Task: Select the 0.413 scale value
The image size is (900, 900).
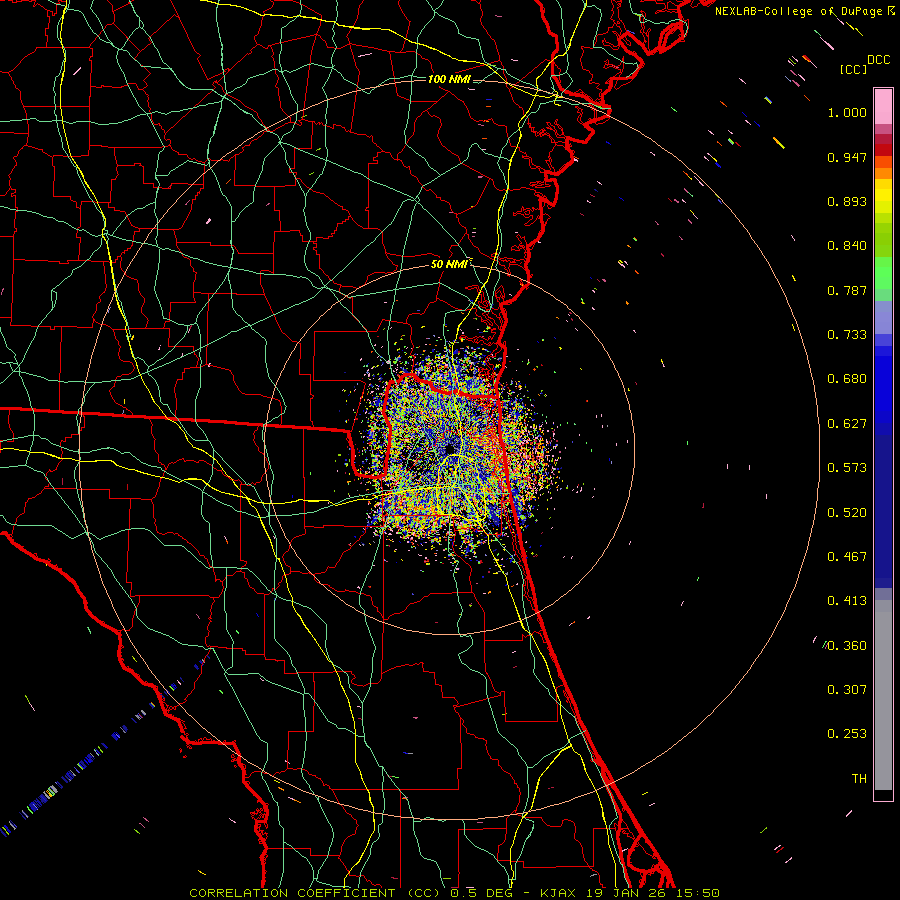Action: click(x=847, y=601)
